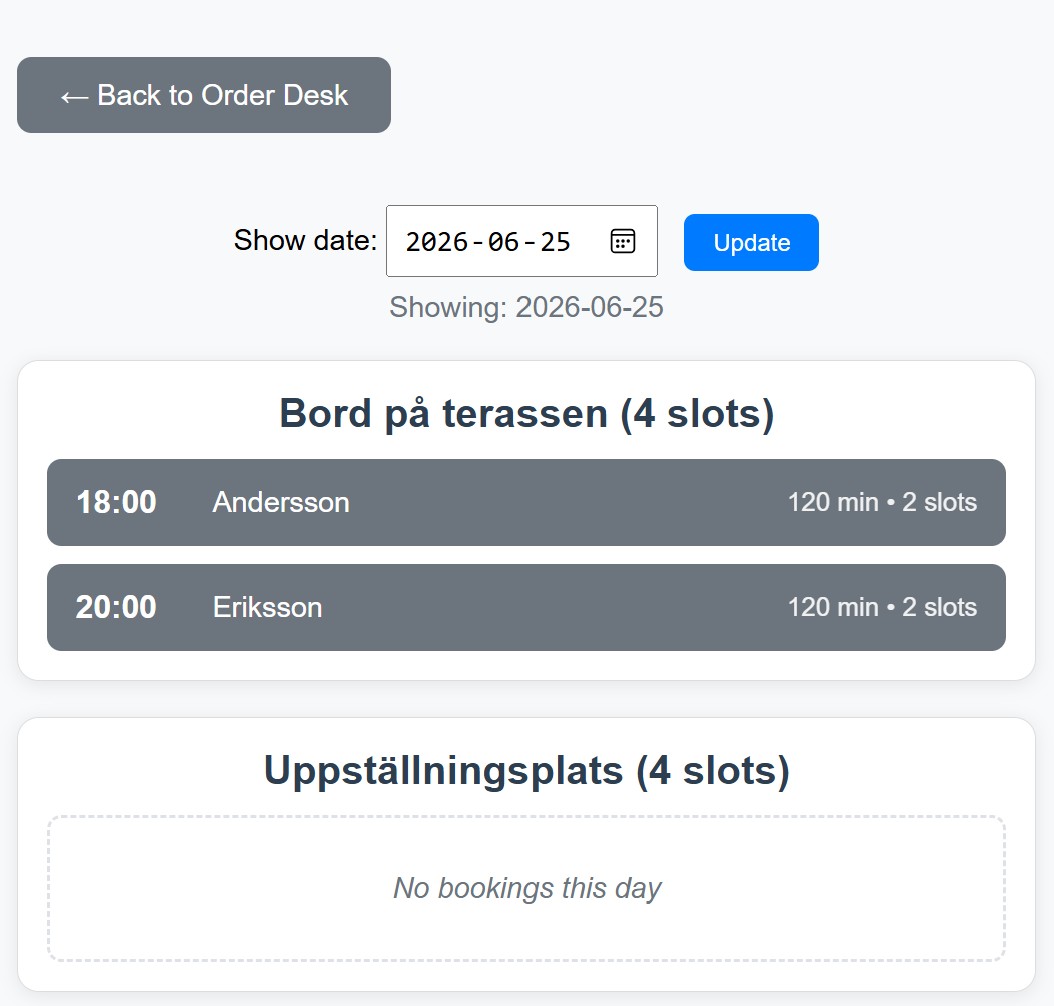Select the 'Bord på terassen (4 slots)' heading
The height and width of the screenshot is (1006, 1054).
tap(526, 413)
